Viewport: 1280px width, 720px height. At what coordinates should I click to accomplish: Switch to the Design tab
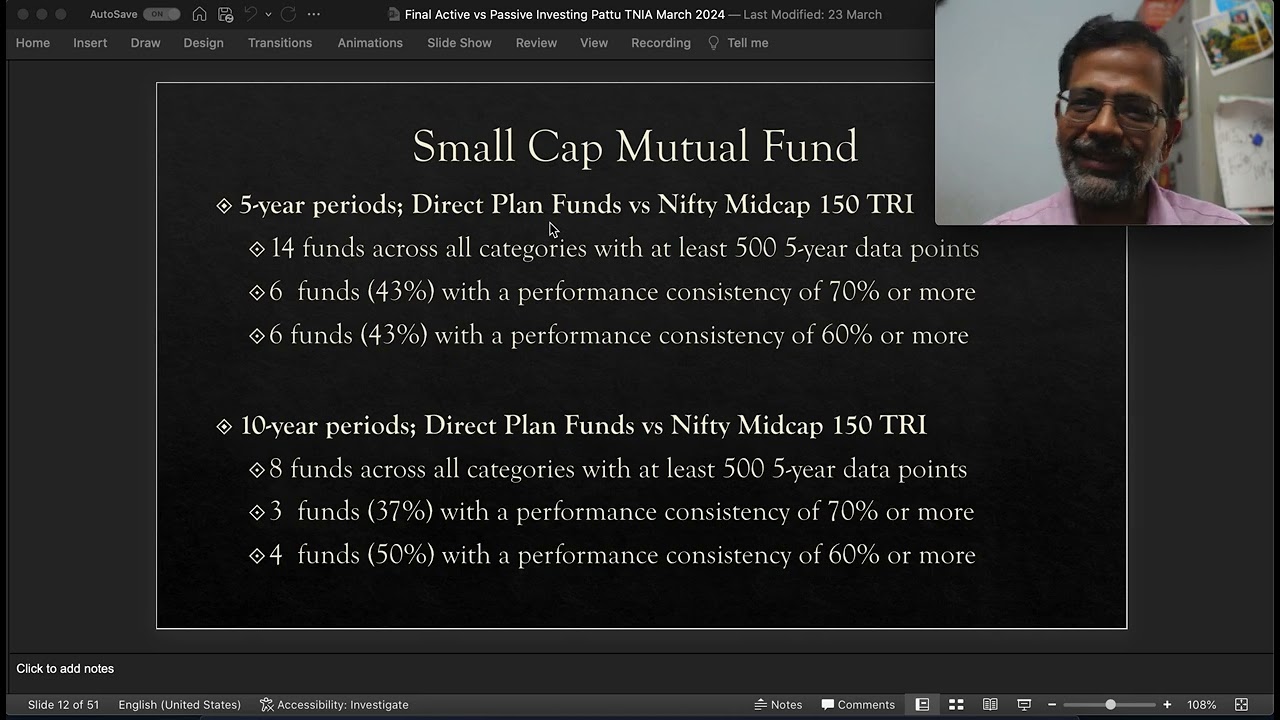click(x=203, y=43)
